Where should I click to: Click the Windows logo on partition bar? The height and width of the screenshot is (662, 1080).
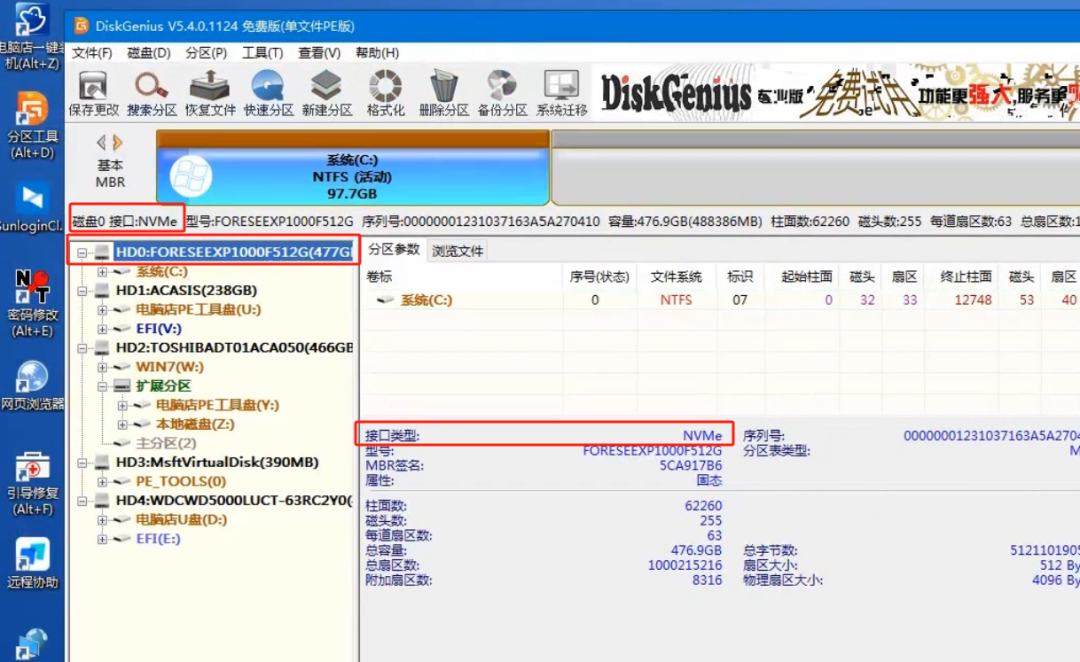(191, 176)
